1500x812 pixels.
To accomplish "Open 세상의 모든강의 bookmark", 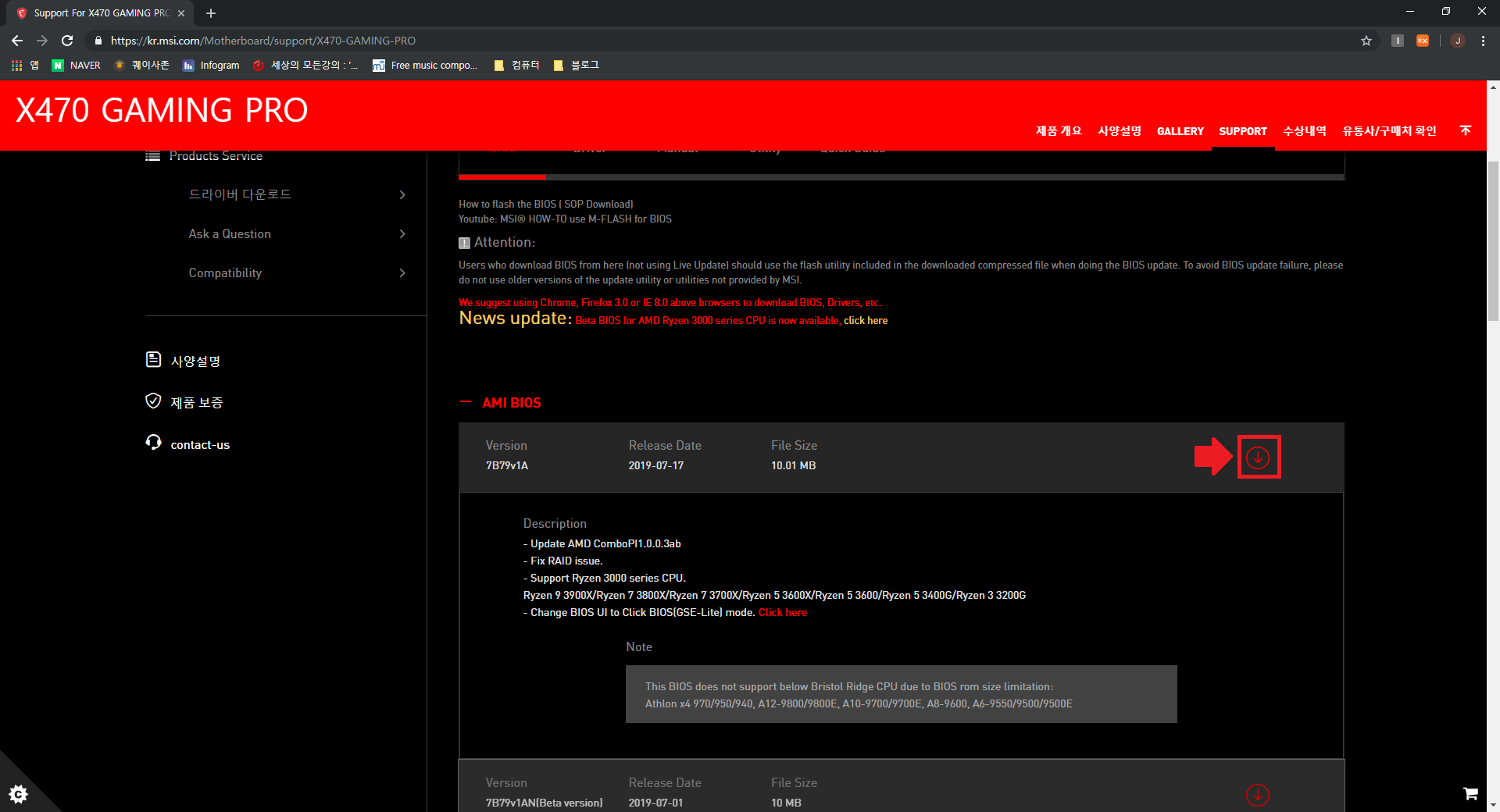I will [x=305, y=66].
